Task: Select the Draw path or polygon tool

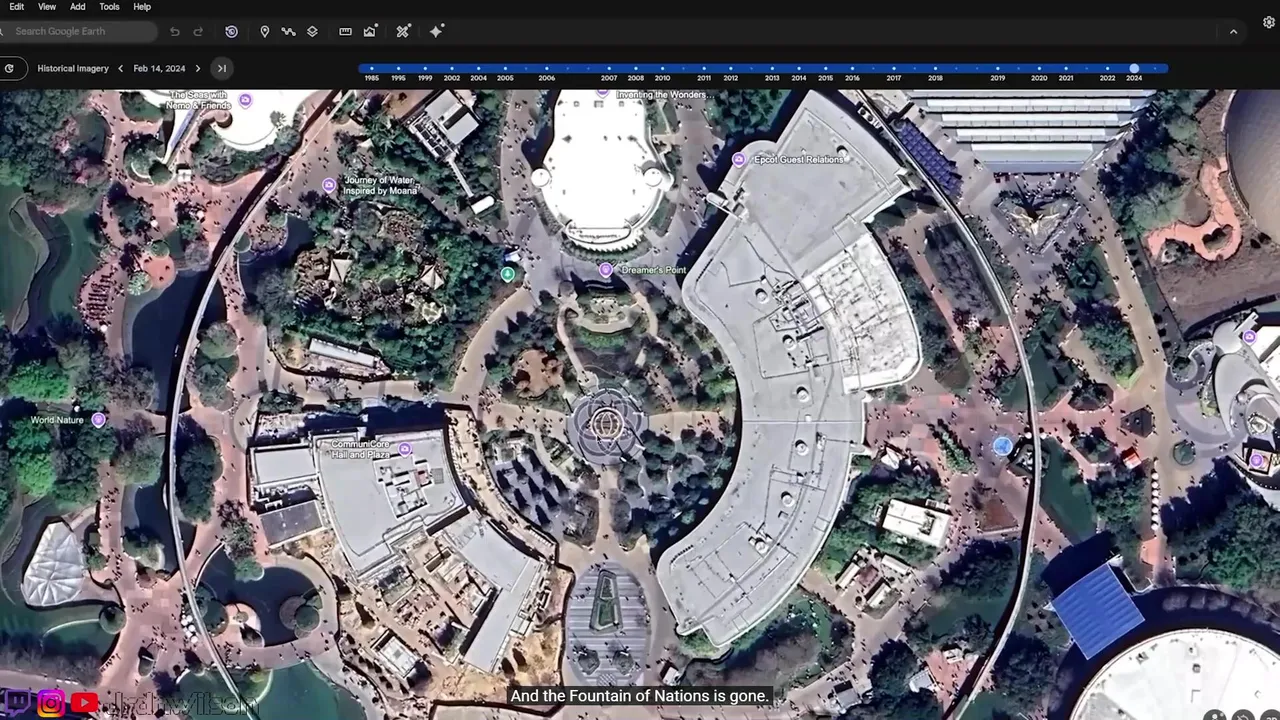Action: pyautogui.click(x=288, y=32)
